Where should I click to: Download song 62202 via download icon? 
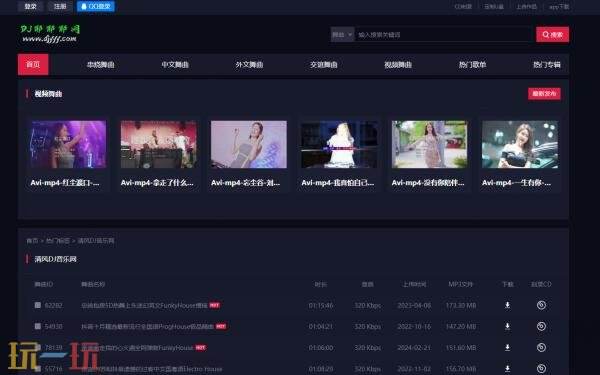pos(507,305)
